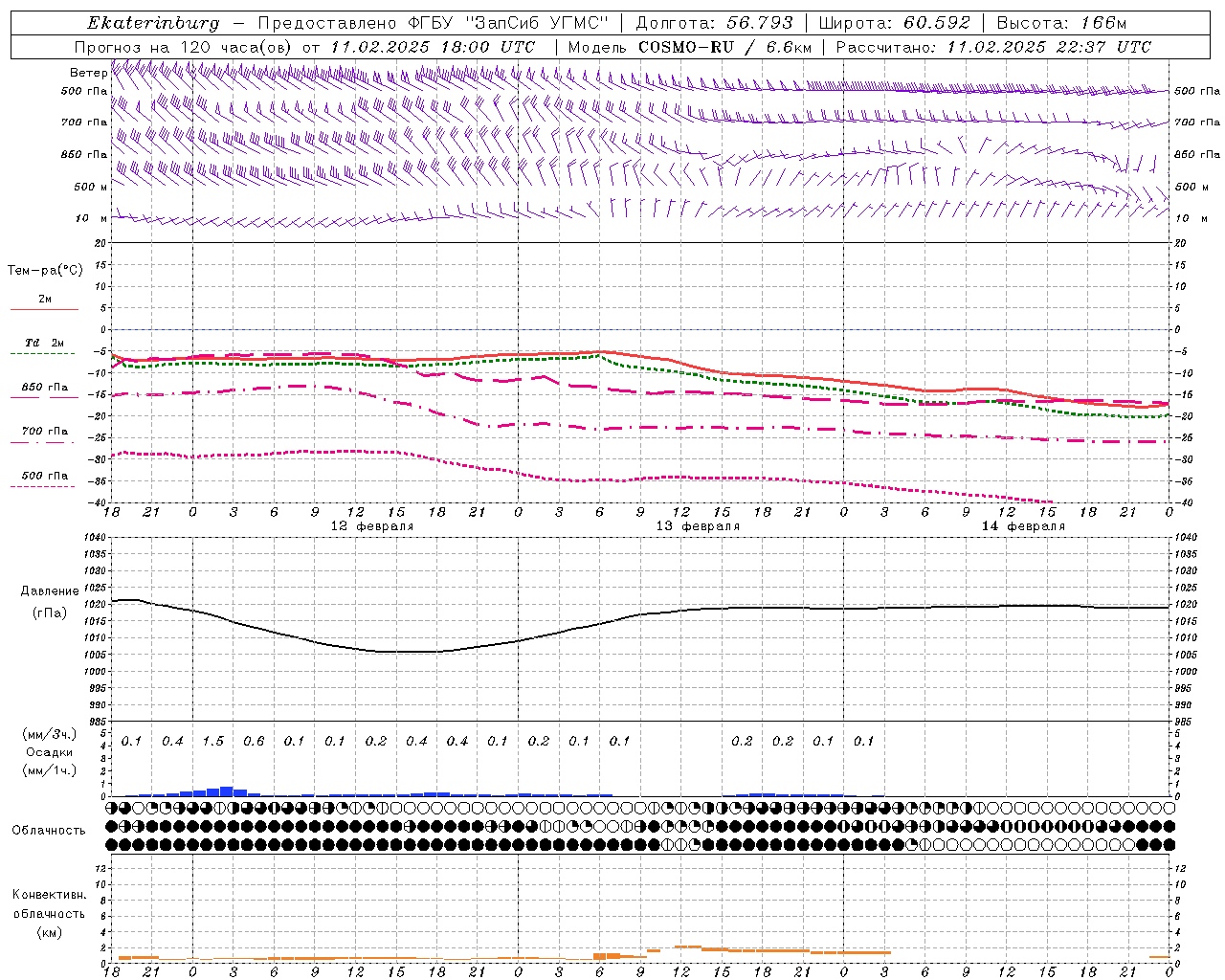The image size is (1225, 980).
Task: Click the 1.5 precipitation amount value
Action: point(212,742)
